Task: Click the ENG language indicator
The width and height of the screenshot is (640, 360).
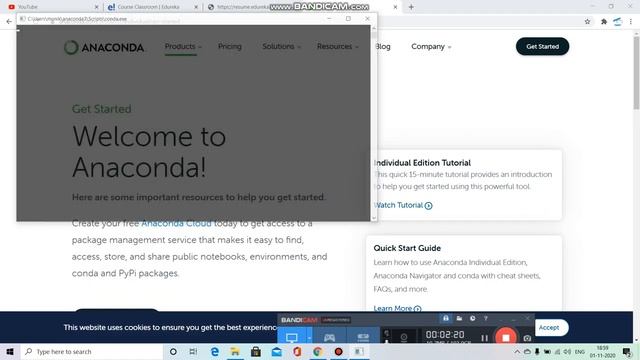Action: [x=580, y=352]
